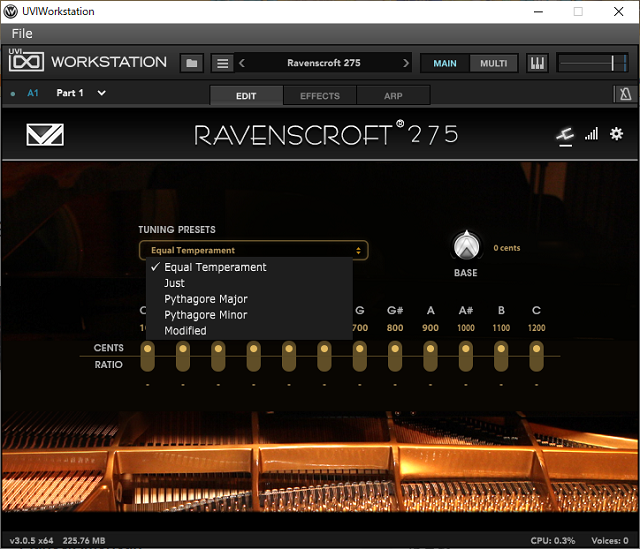The height and width of the screenshot is (549, 640).
Task: Toggle the A1 part activity indicator
Action: pyautogui.click(x=13, y=94)
